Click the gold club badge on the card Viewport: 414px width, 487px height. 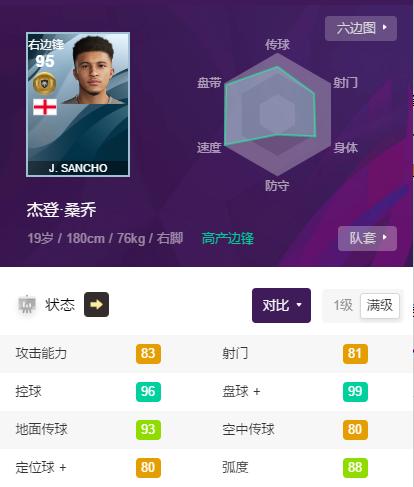point(44,83)
